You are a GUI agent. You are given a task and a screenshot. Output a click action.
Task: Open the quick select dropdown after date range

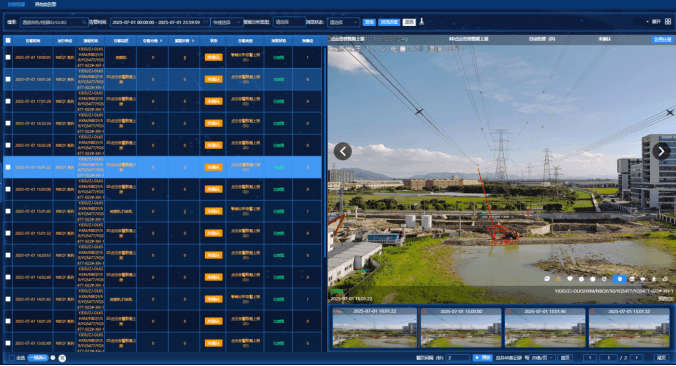(x=227, y=22)
